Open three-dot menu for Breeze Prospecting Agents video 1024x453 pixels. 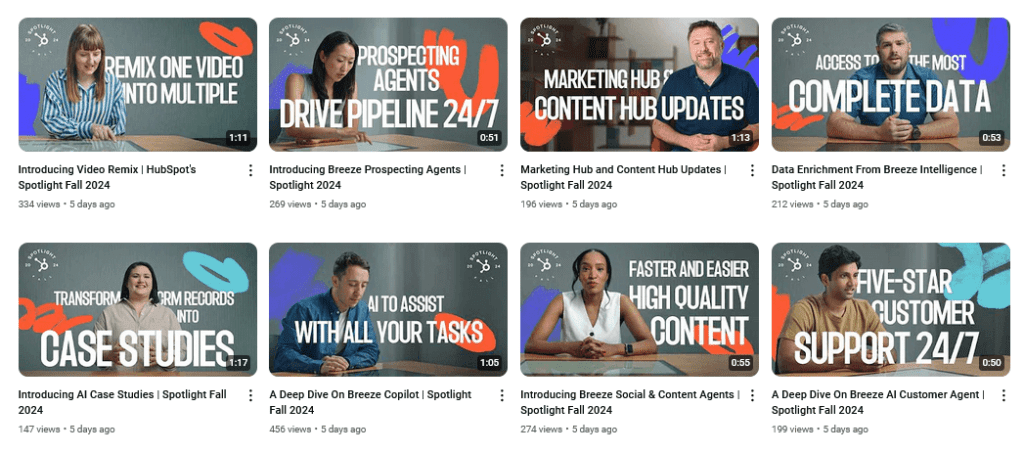point(502,170)
